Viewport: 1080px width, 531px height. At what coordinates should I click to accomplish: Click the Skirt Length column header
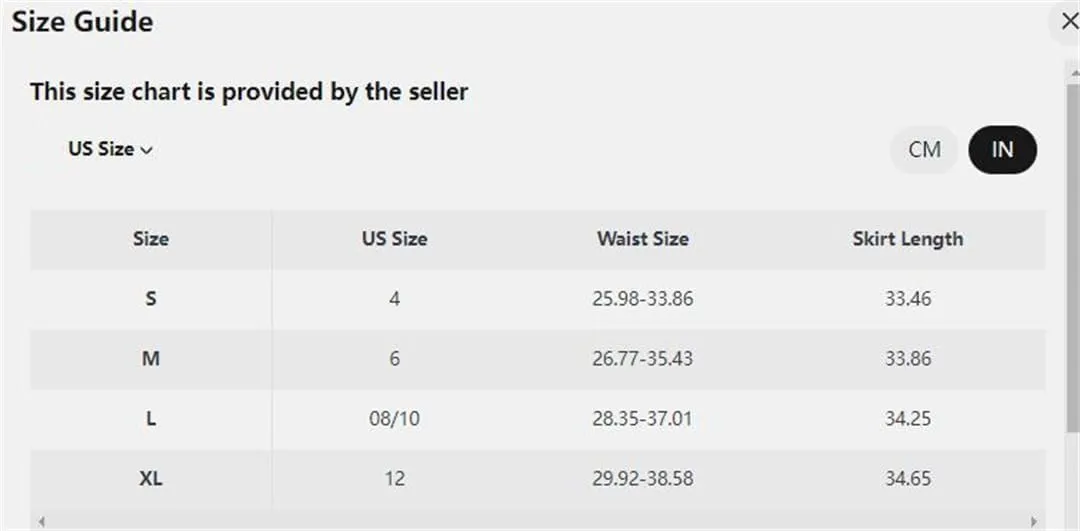tap(908, 239)
